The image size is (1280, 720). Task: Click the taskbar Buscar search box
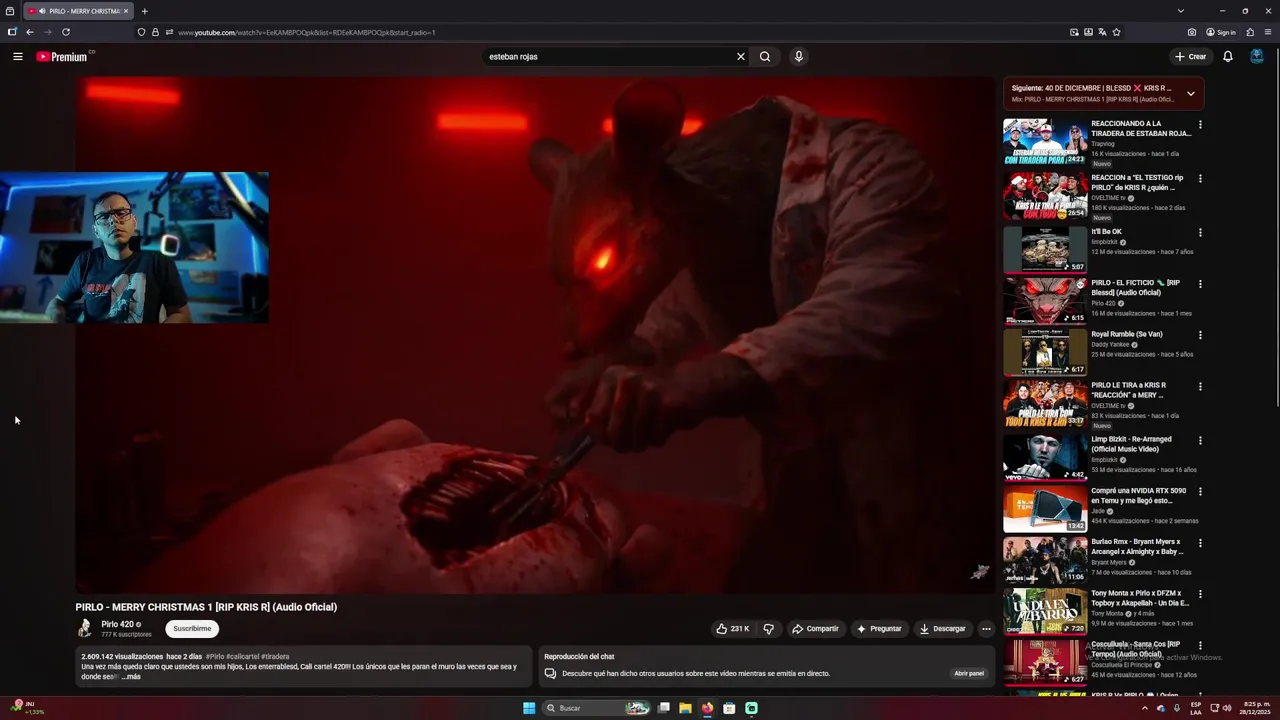598,708
